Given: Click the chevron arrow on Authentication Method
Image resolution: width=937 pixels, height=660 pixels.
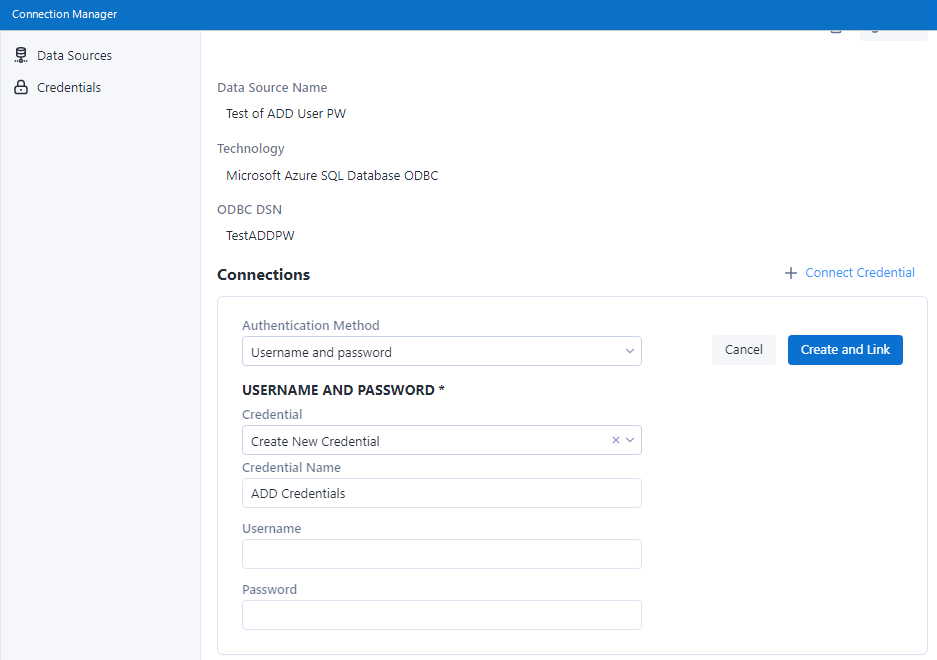Looking at the screenshot, I should pyautogui.click(x=630, y=352).
